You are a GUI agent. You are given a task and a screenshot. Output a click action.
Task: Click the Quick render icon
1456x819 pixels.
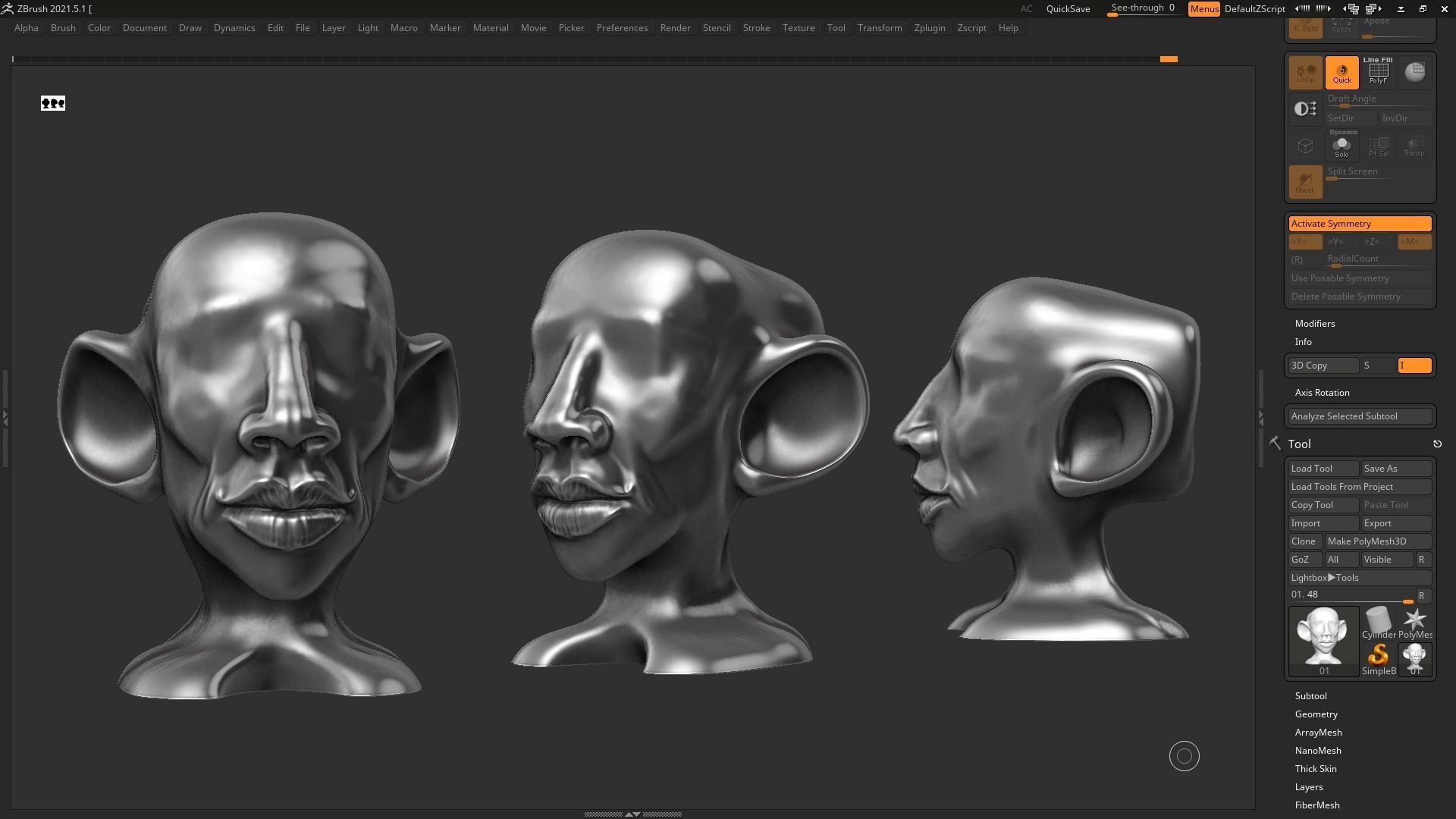tap(1341, 73)
